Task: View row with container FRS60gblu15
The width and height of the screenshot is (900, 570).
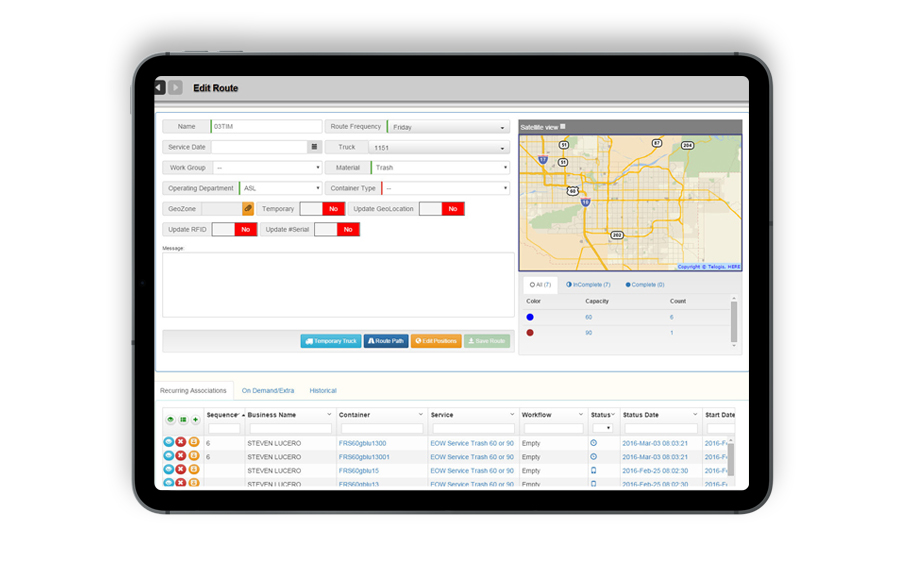Action: pos(168,470)
